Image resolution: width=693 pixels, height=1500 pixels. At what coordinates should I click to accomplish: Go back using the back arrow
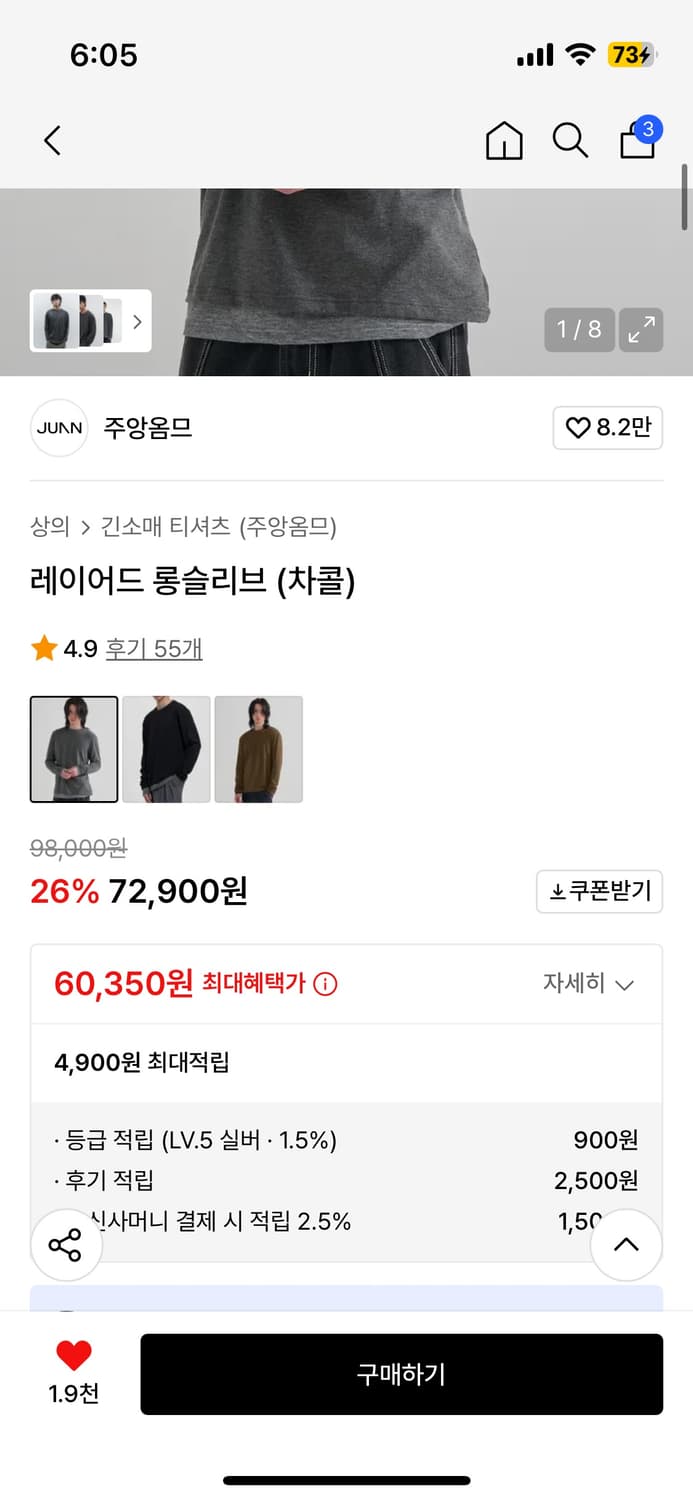click(x=52, y=140)
